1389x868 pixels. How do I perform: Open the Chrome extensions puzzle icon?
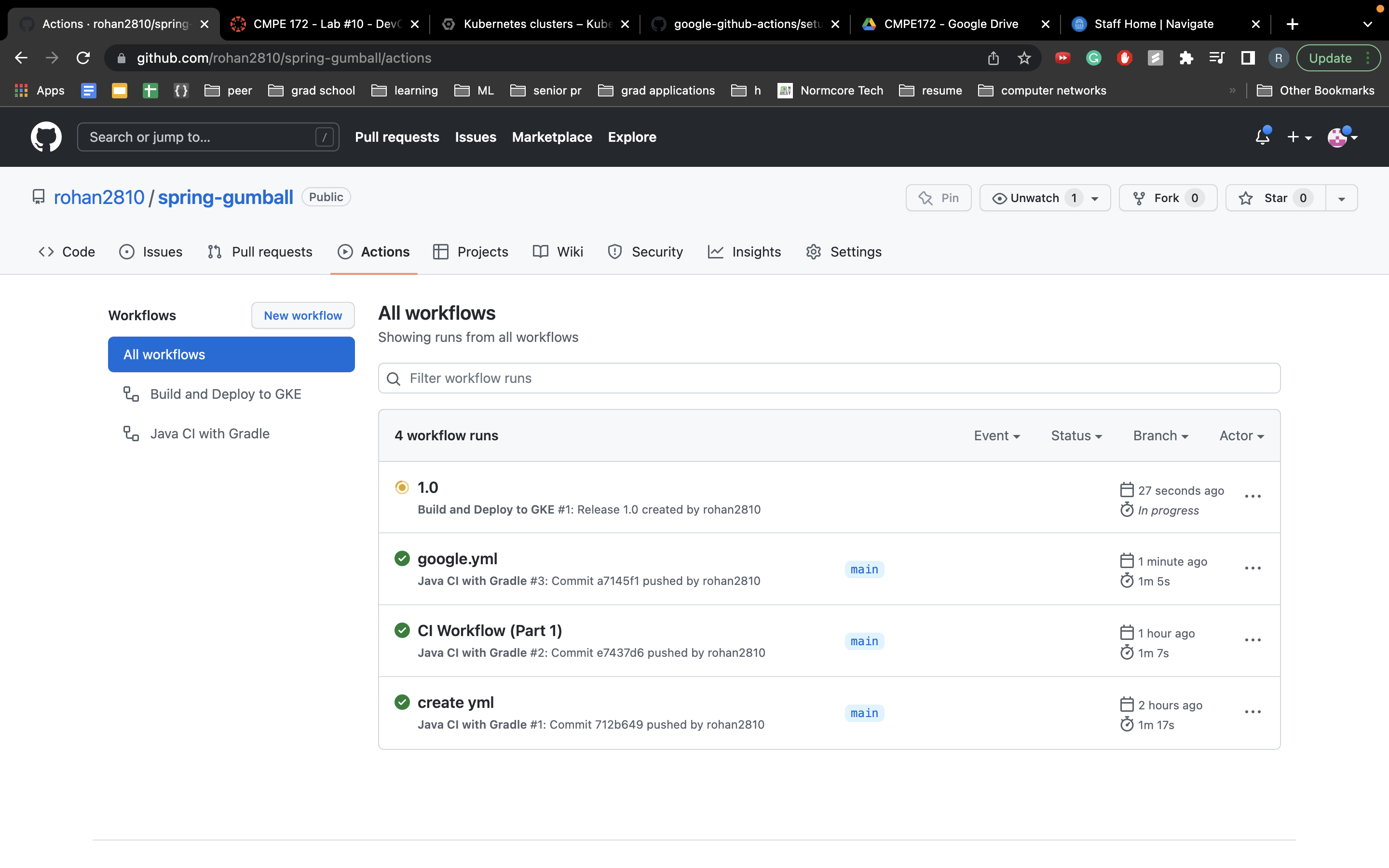point(1186,58)
